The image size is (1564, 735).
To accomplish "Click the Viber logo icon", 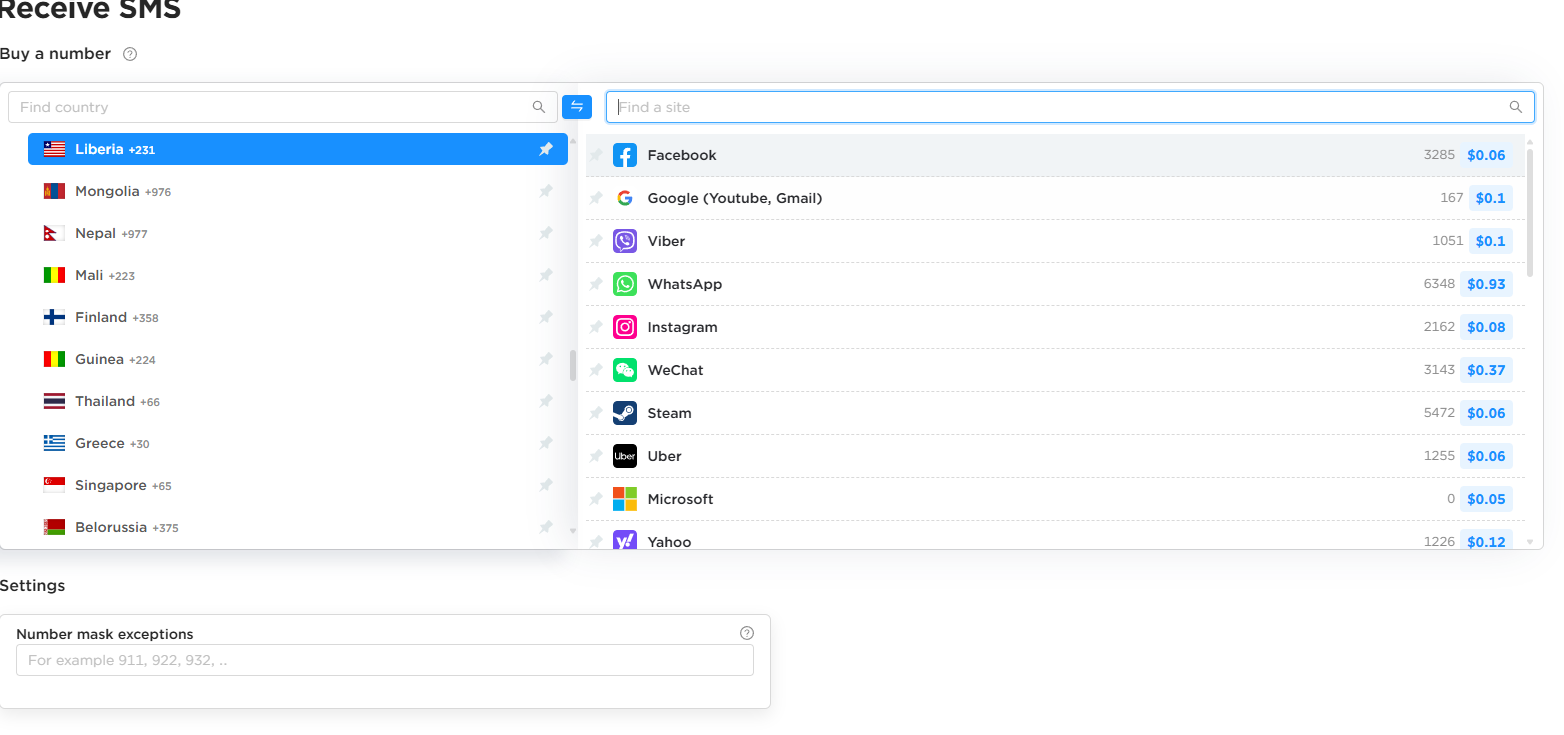I will 625,241.
